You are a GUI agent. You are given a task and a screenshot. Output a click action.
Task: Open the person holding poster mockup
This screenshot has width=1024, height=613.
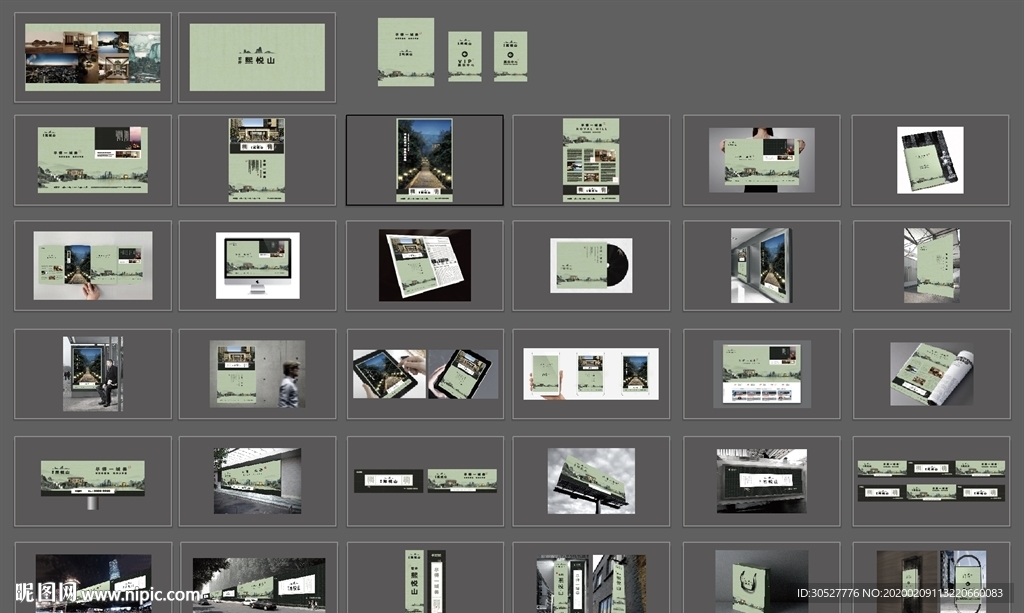(761, 160)
